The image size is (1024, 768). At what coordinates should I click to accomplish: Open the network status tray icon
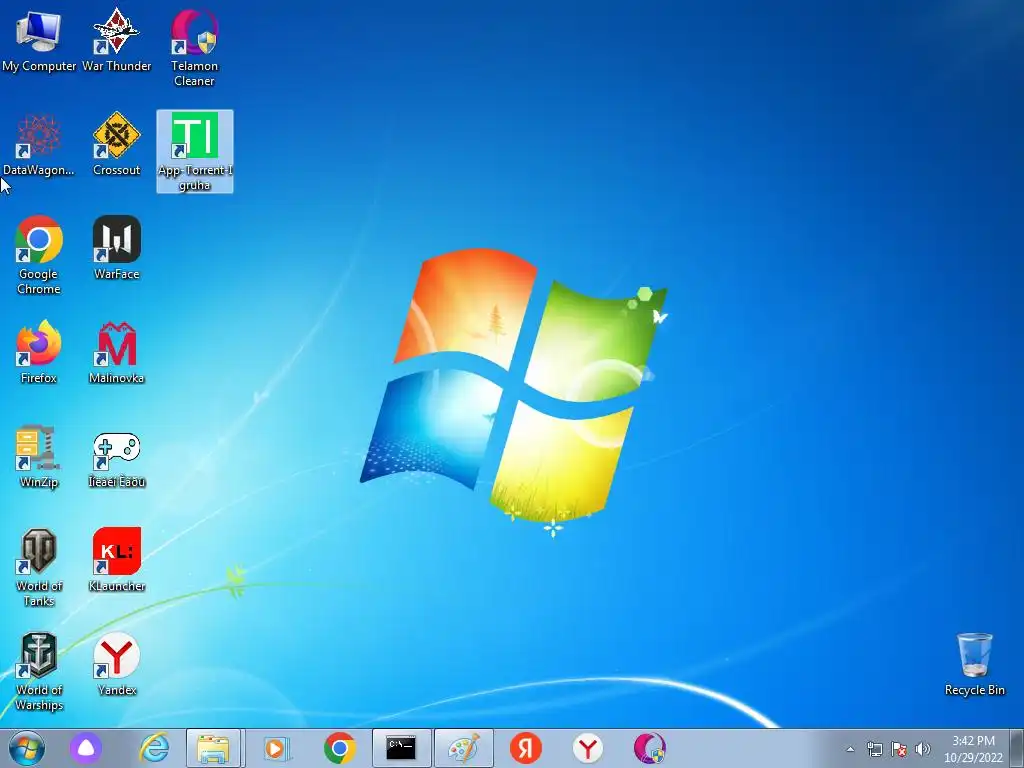click(x=874, y=749)
